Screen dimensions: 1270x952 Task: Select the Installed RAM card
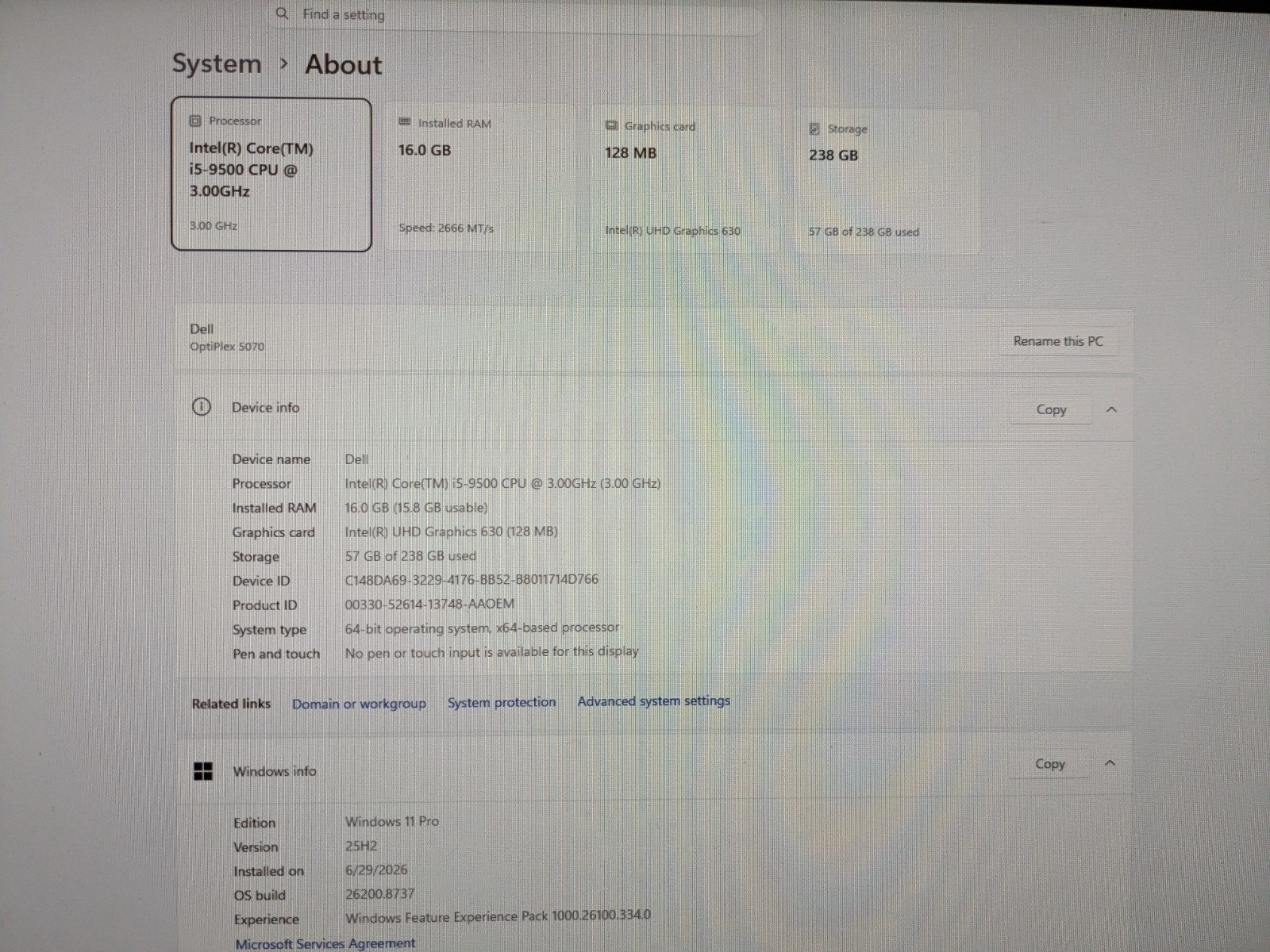480,177
